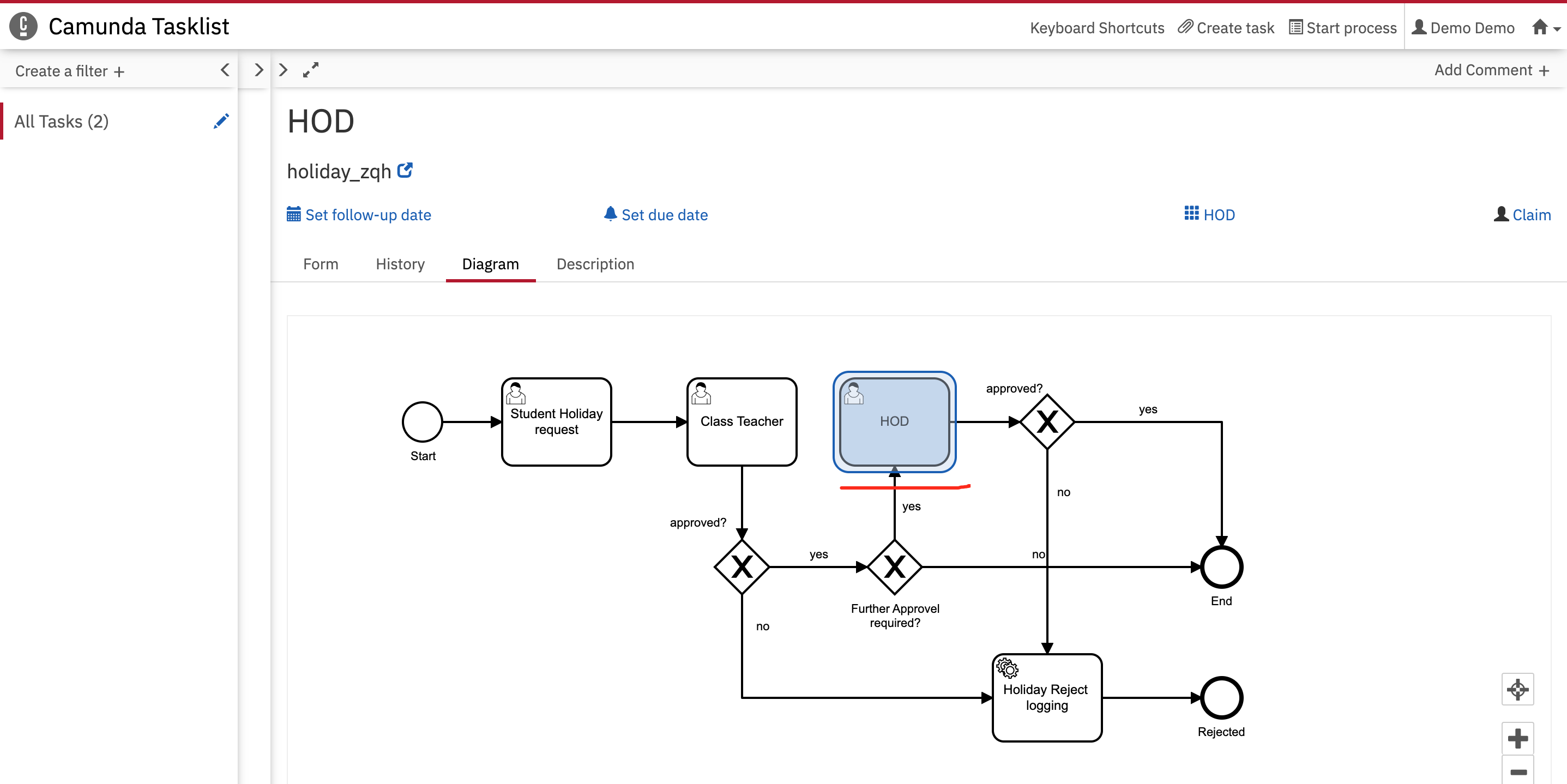The width and height of the screenshot is (1567, 784).
Task: Collapse the task detail panel chevron
Action: (283, 70)
